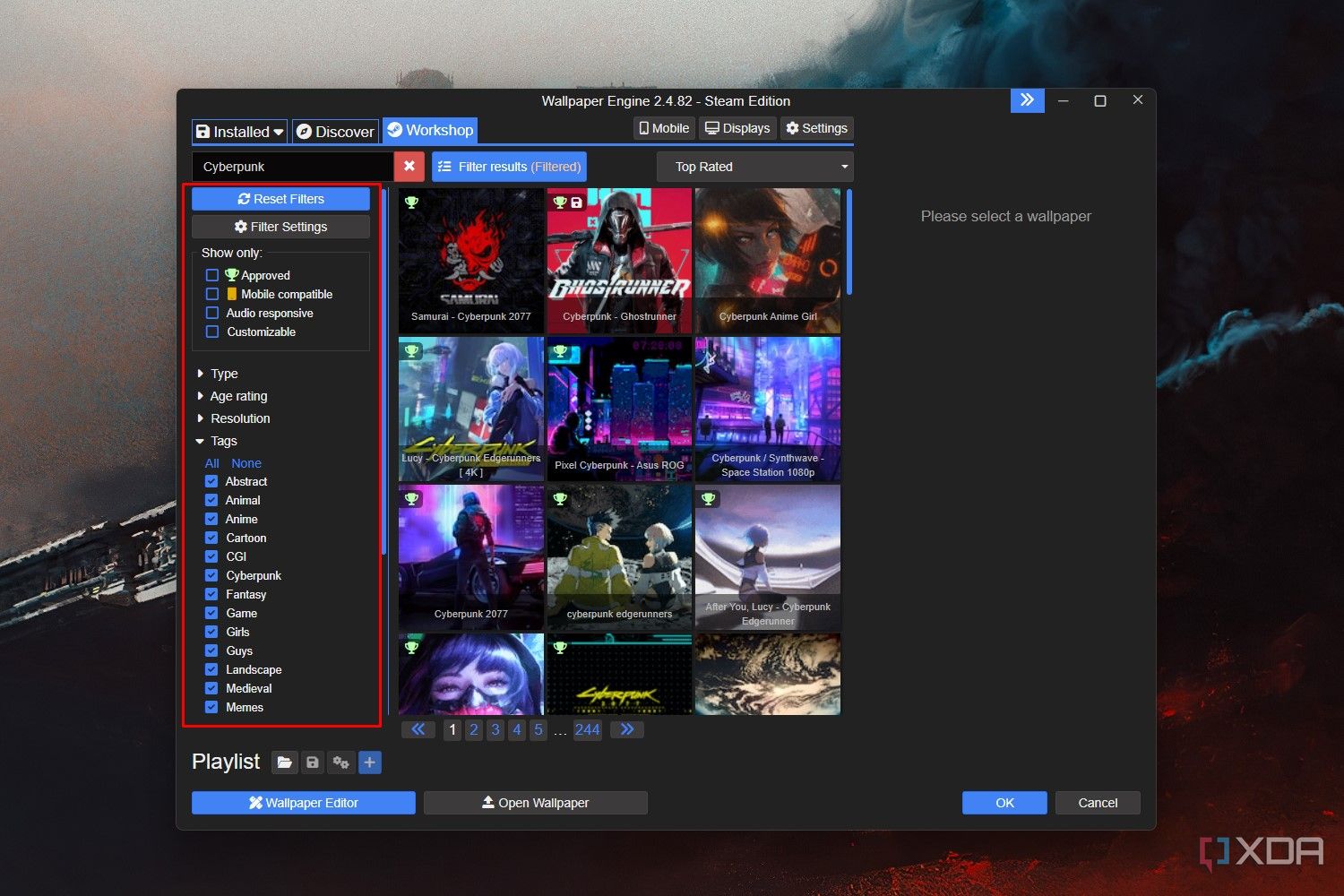Select the Cyberpunk Anime Girl wallpaper
This screenshot has height=896, width=1344.
tap(768, 261)
